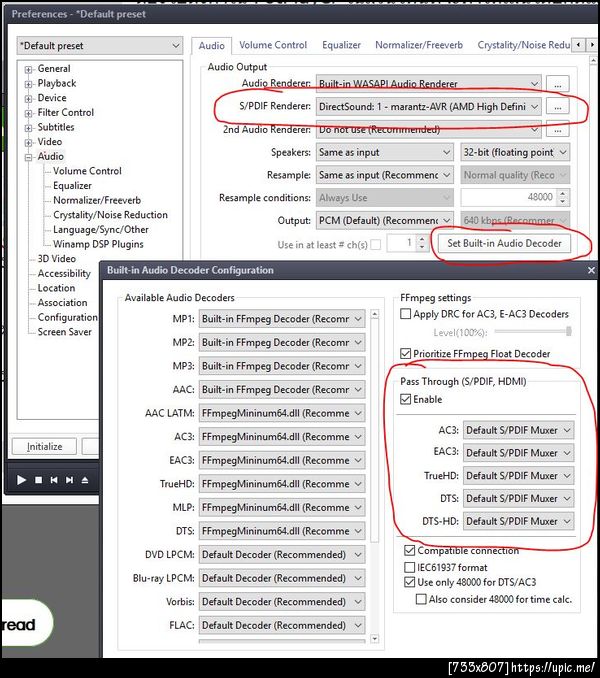
Task: Click decoder list scrollbar up arrow
Action: (374, 314)
